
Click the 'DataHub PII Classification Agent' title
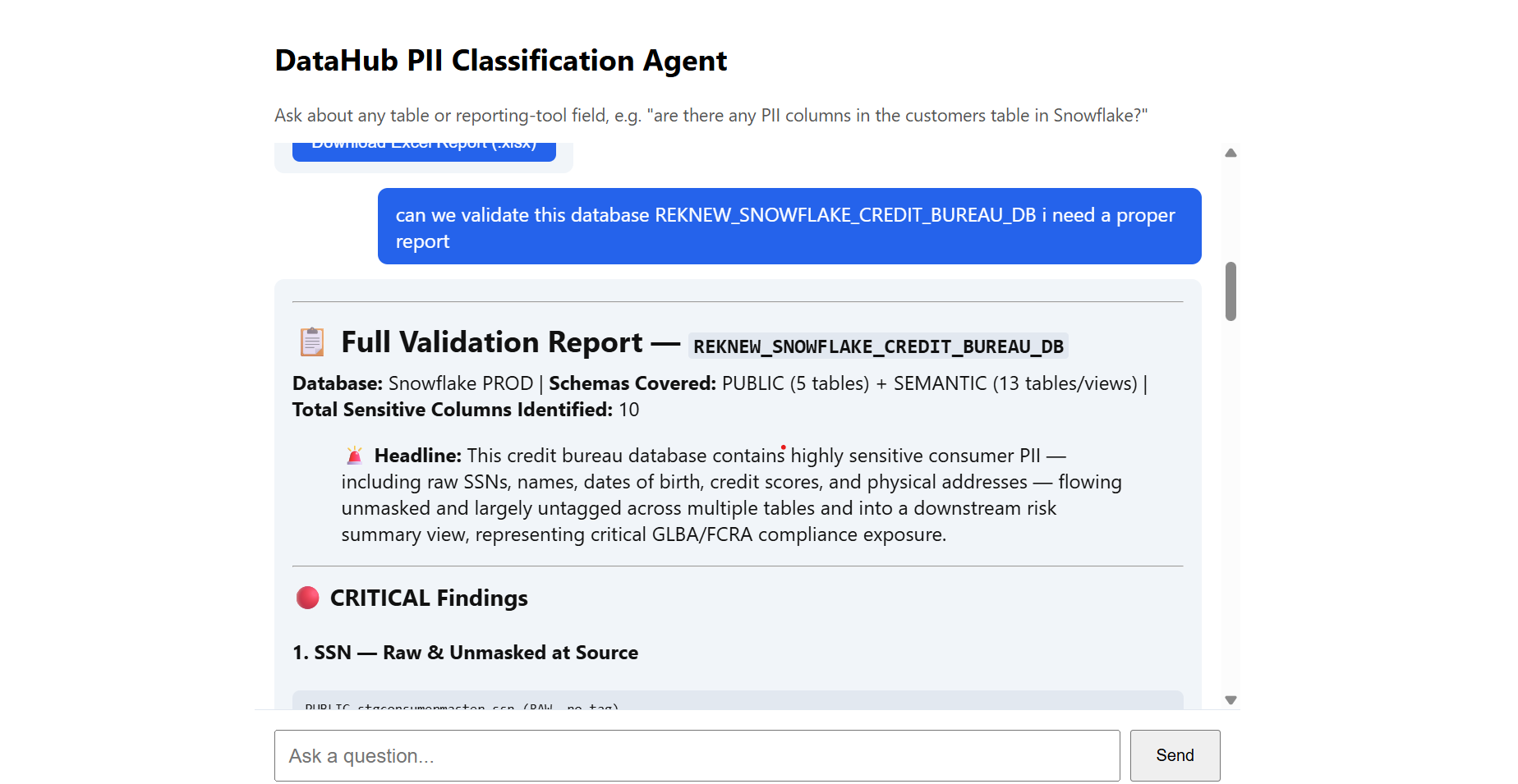click(501, 61)
